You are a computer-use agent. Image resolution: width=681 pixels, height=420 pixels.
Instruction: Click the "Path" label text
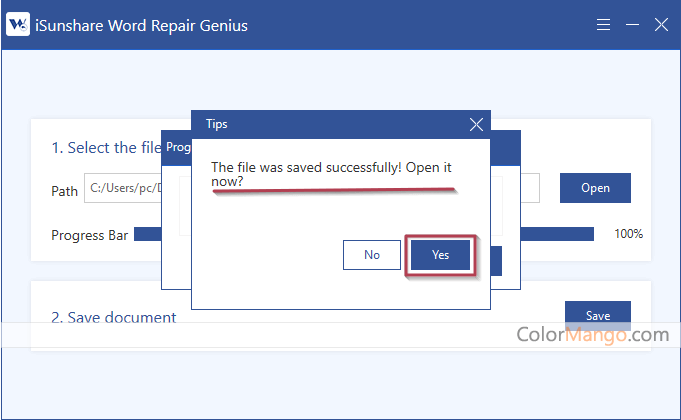[x=64, y=190]
